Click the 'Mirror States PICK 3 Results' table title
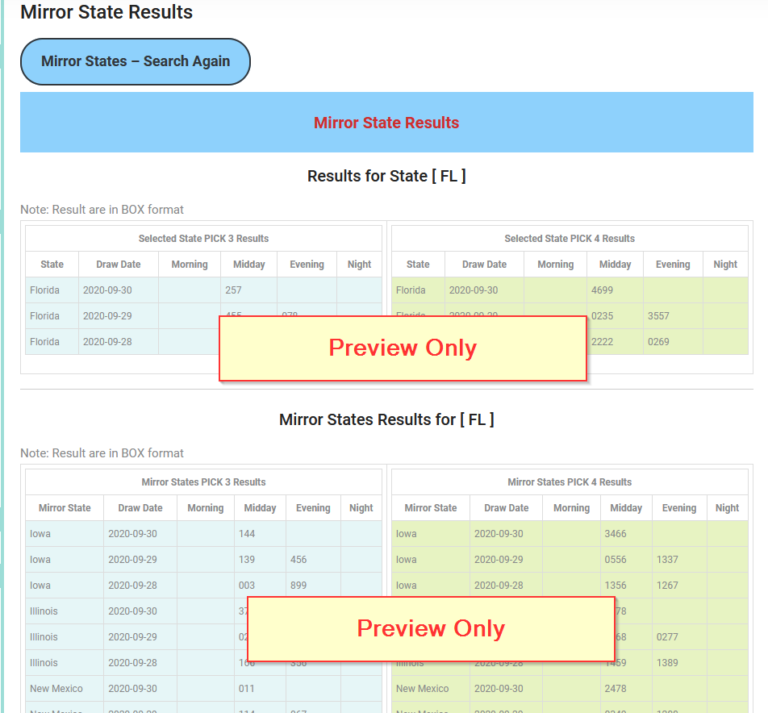The image size is (768, 713). coord(203,482)
